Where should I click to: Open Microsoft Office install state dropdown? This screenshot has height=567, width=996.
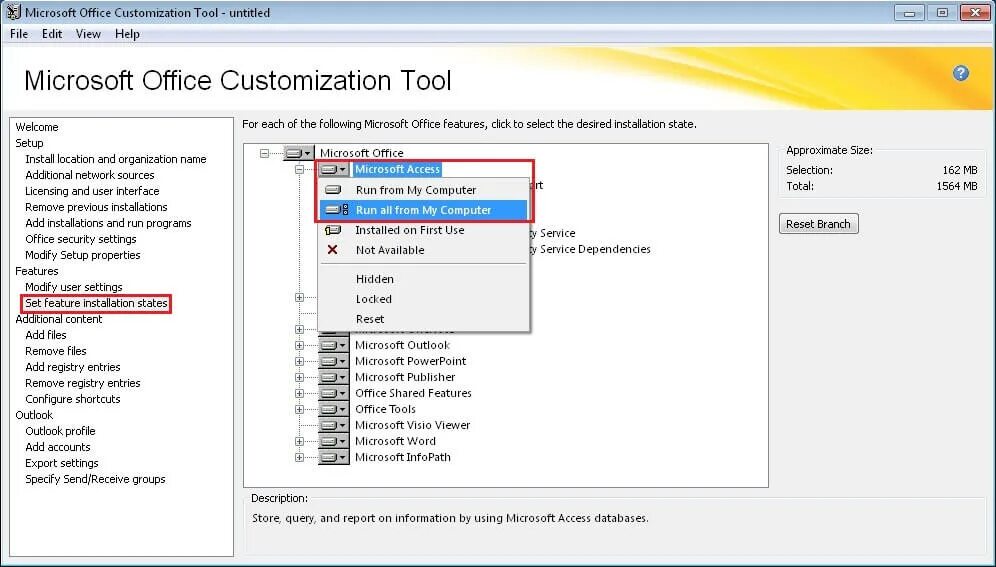pyautogui.click(x=299, y=153)
